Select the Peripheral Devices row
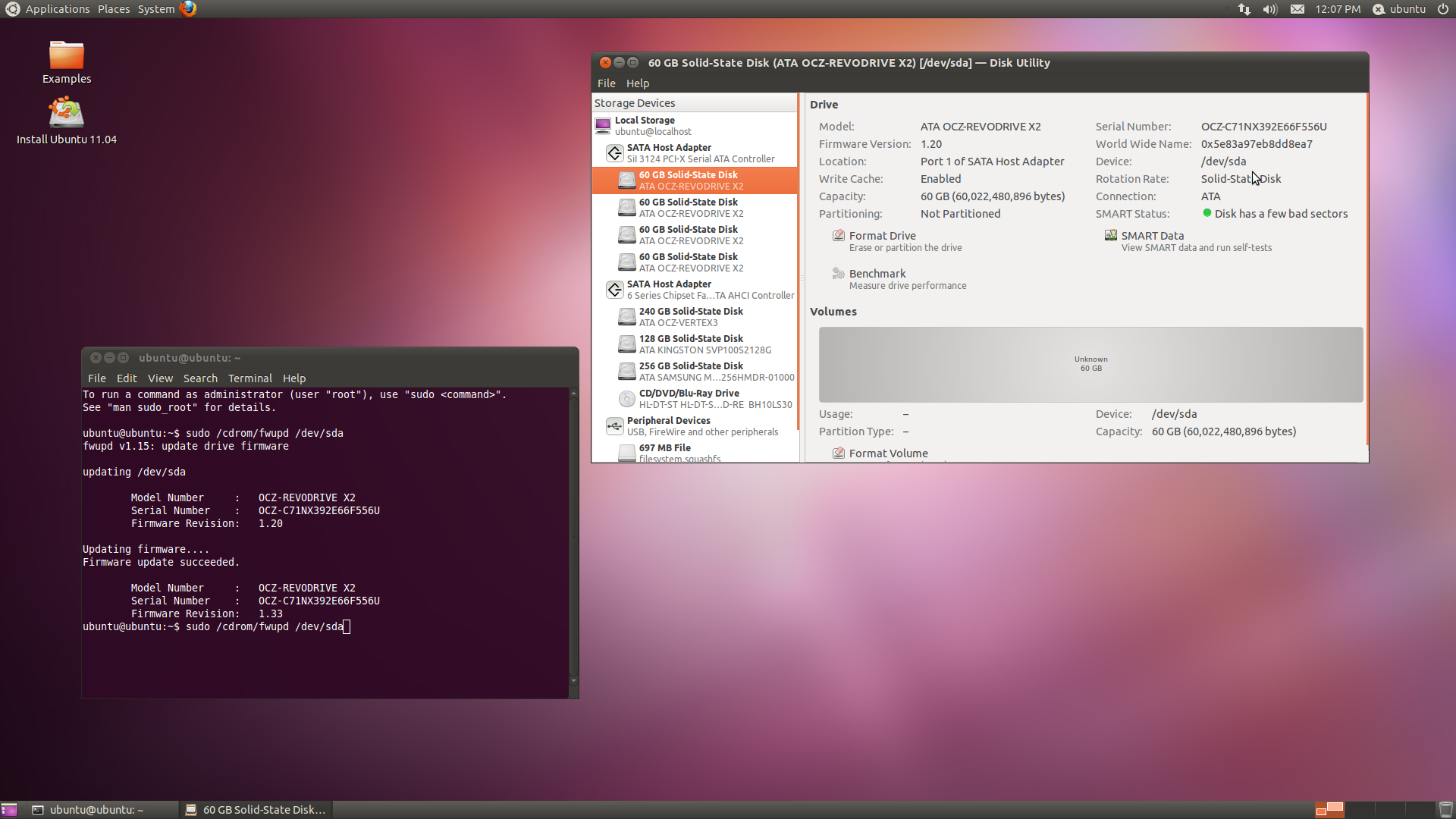Viewport: 1456px width, 819px height. coord(695,426)
